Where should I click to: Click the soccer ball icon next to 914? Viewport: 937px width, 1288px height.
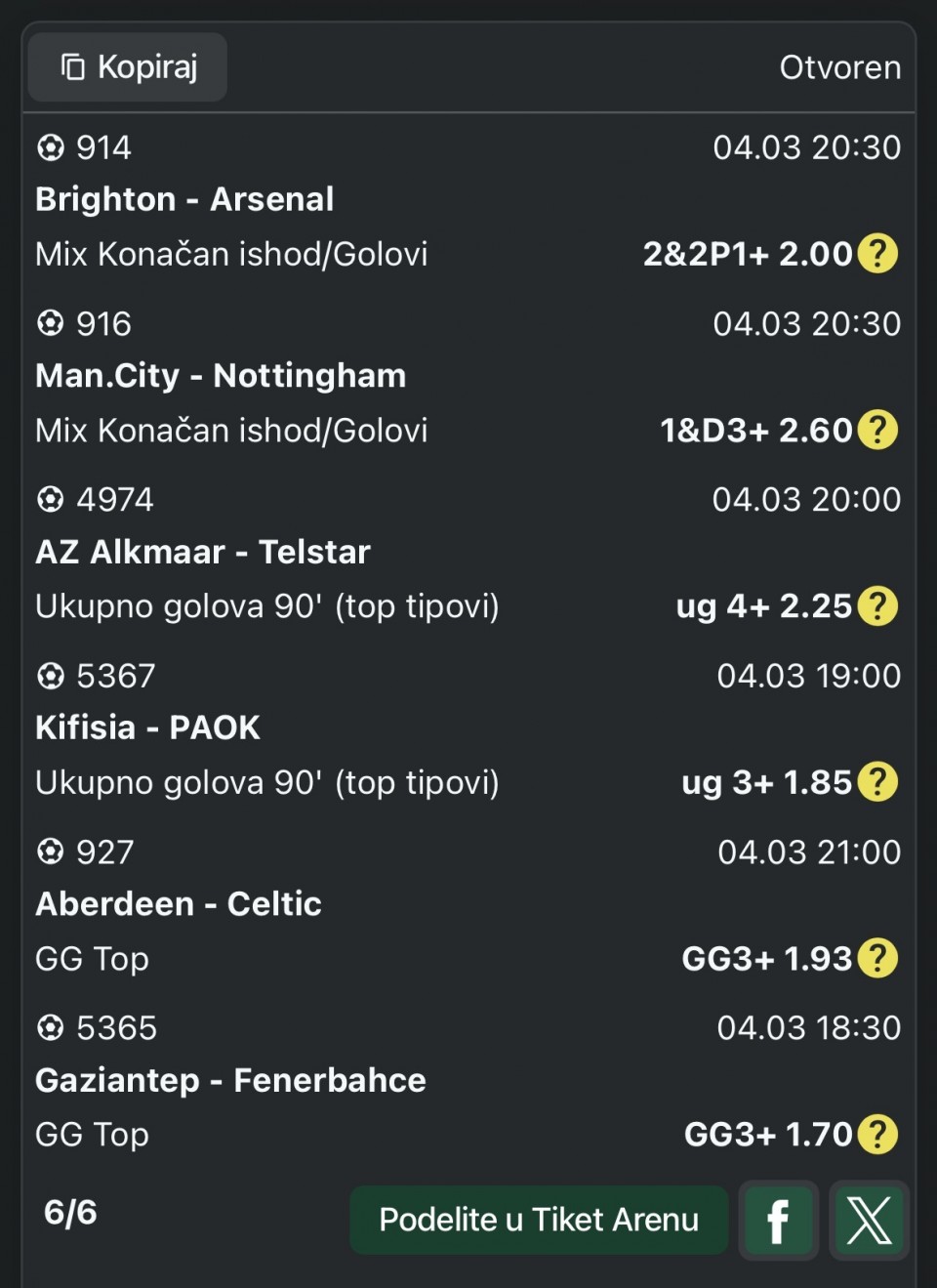click(50, 147)
